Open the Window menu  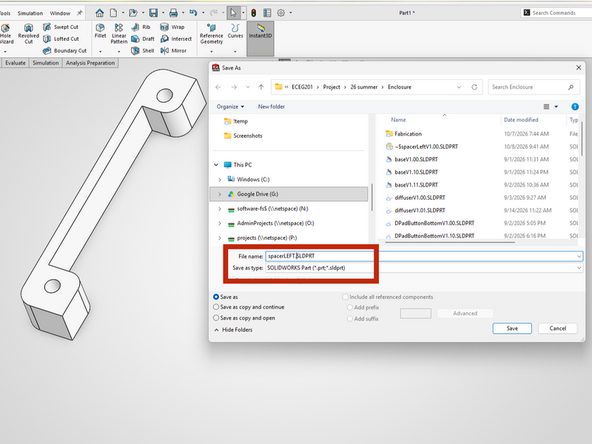pos(60,13)
